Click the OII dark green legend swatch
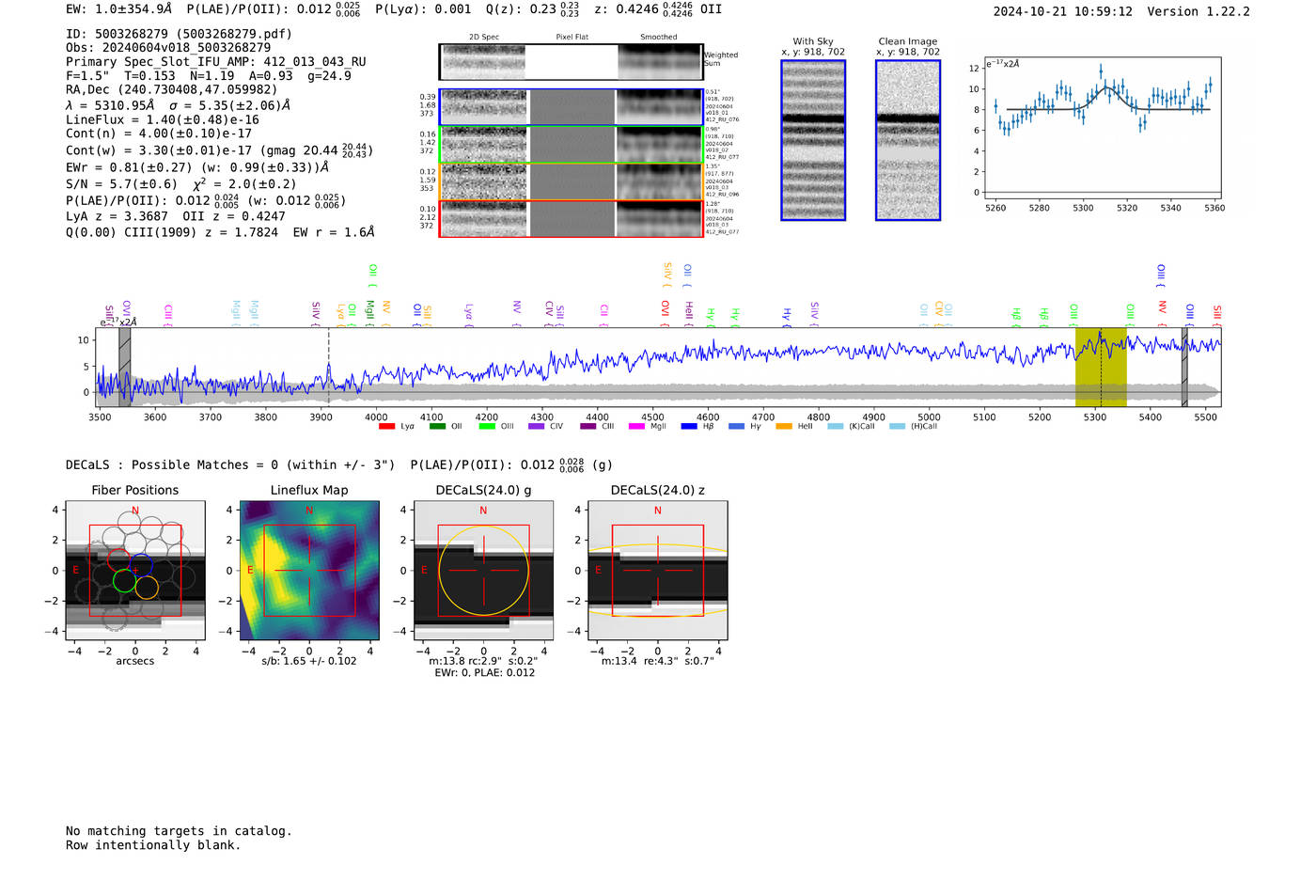This screenshot has height=896, width=1316. pyautogui.click(x=437, y=427)
